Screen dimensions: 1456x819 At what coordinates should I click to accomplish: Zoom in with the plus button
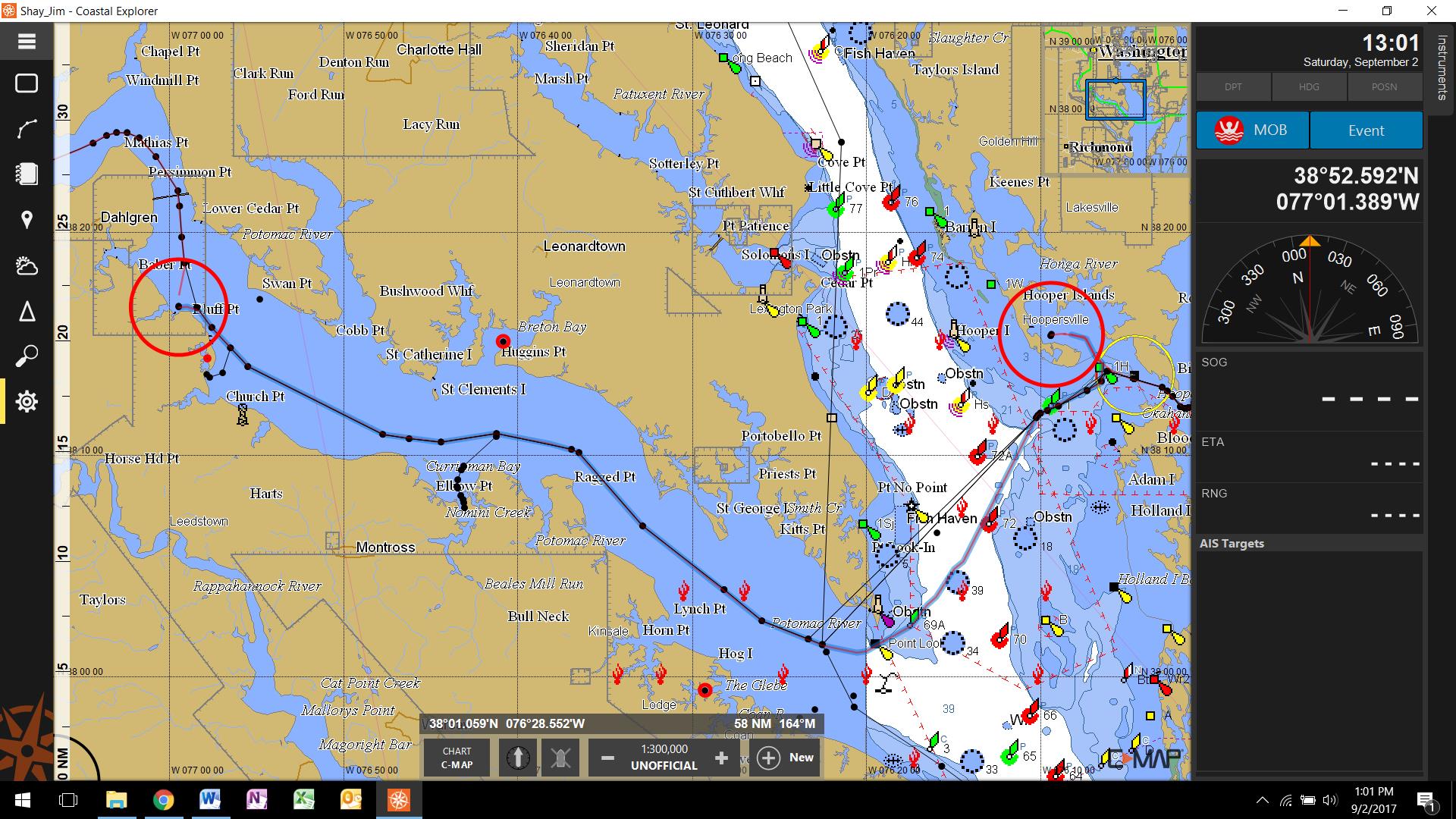[x=721, y=758]
